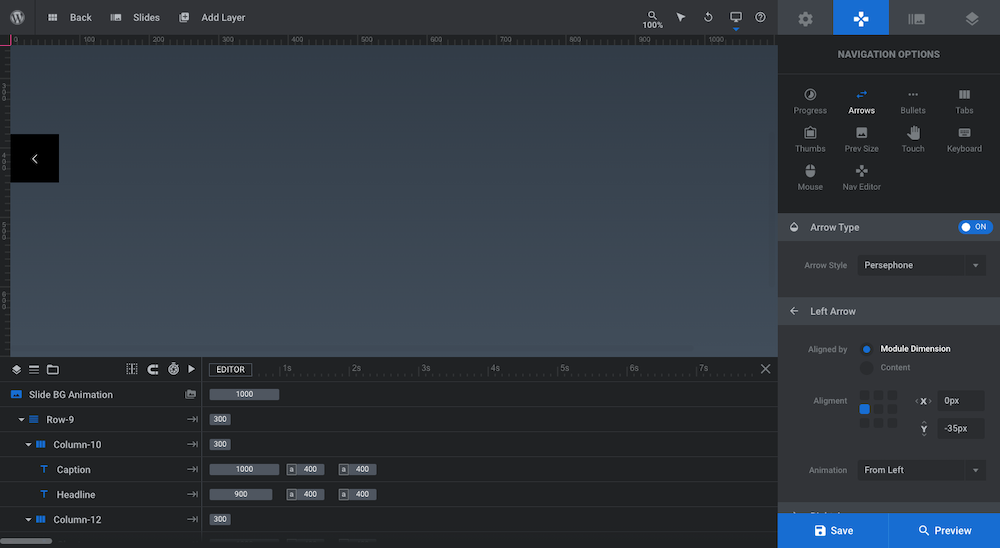Collapse the Column-12 tree item
Image resolution: width=1000 pixels, height=548 pixels.
click(x=28, y=519)
